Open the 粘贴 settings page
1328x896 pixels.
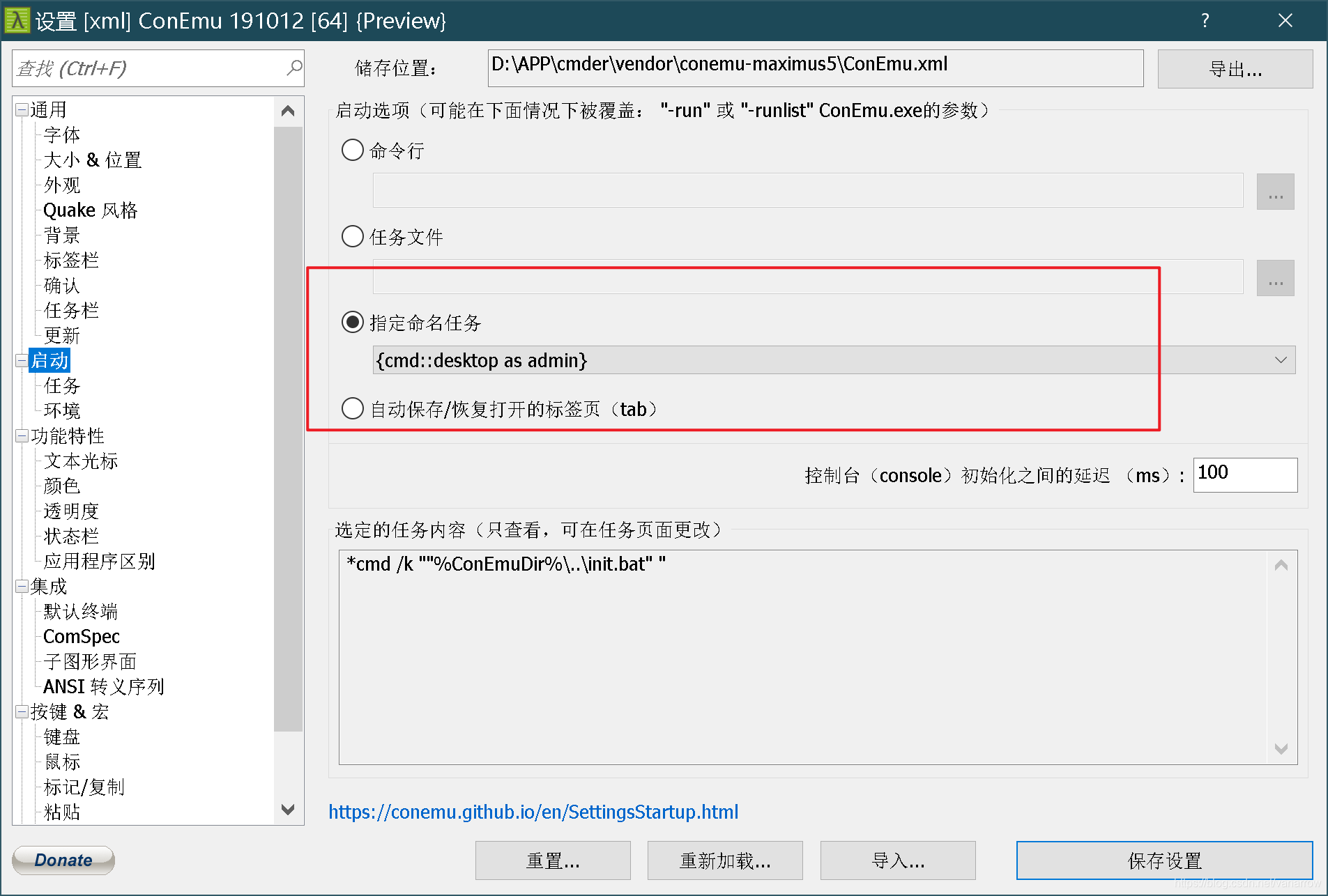point(61,812)
